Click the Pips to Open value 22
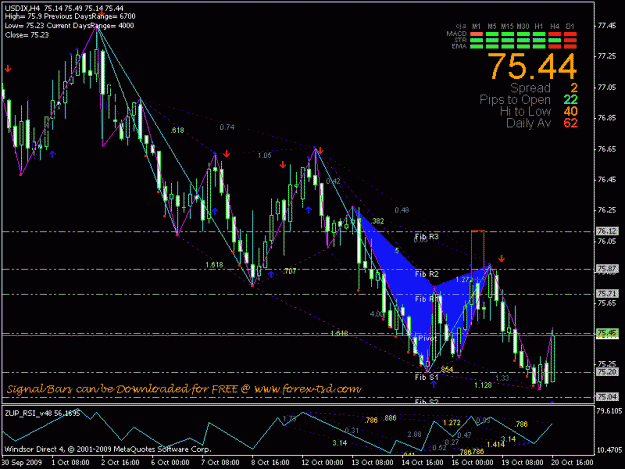Viewport: 625px width, 469px height. tap(570, 100)
